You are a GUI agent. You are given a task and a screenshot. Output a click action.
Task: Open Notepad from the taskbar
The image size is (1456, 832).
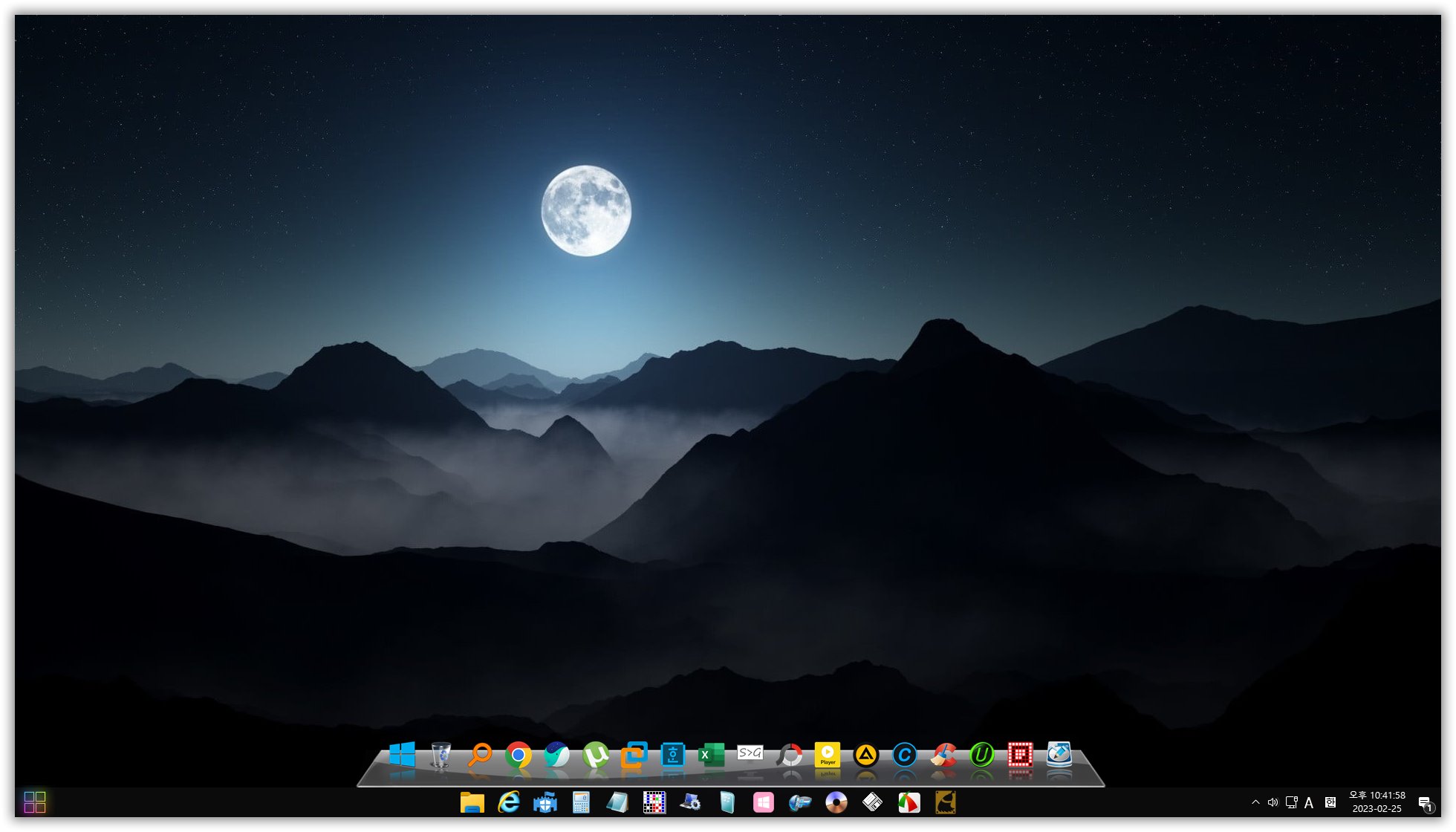(618, 802)
